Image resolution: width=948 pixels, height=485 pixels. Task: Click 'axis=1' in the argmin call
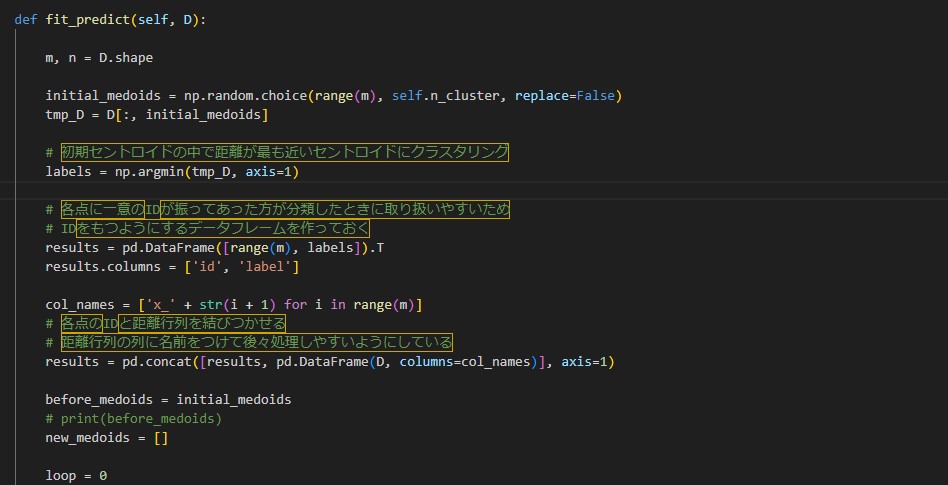point(264,172)
